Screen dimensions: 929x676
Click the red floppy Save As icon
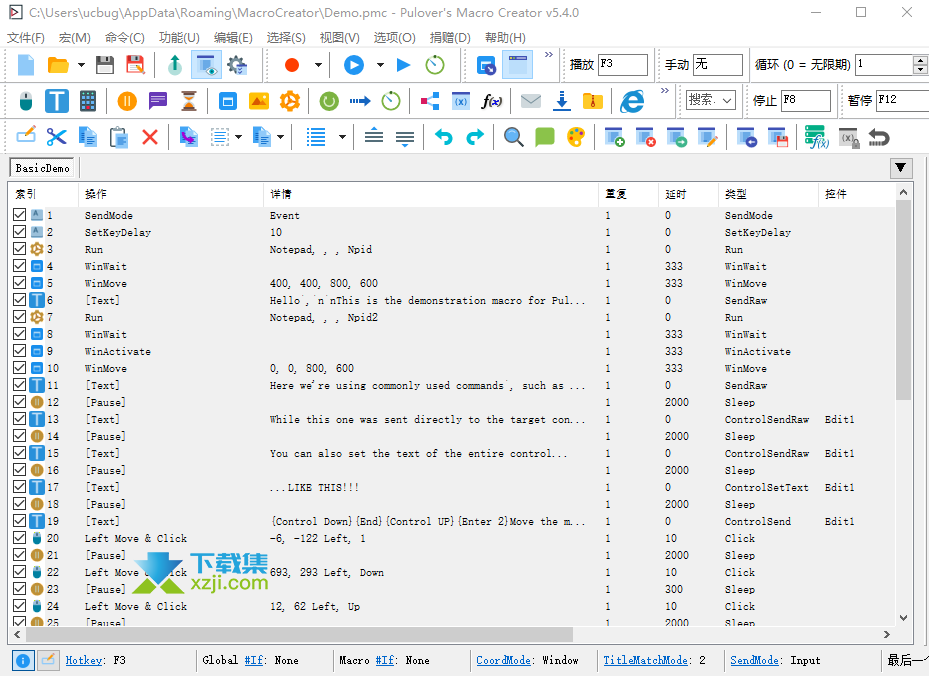[136, 65]
